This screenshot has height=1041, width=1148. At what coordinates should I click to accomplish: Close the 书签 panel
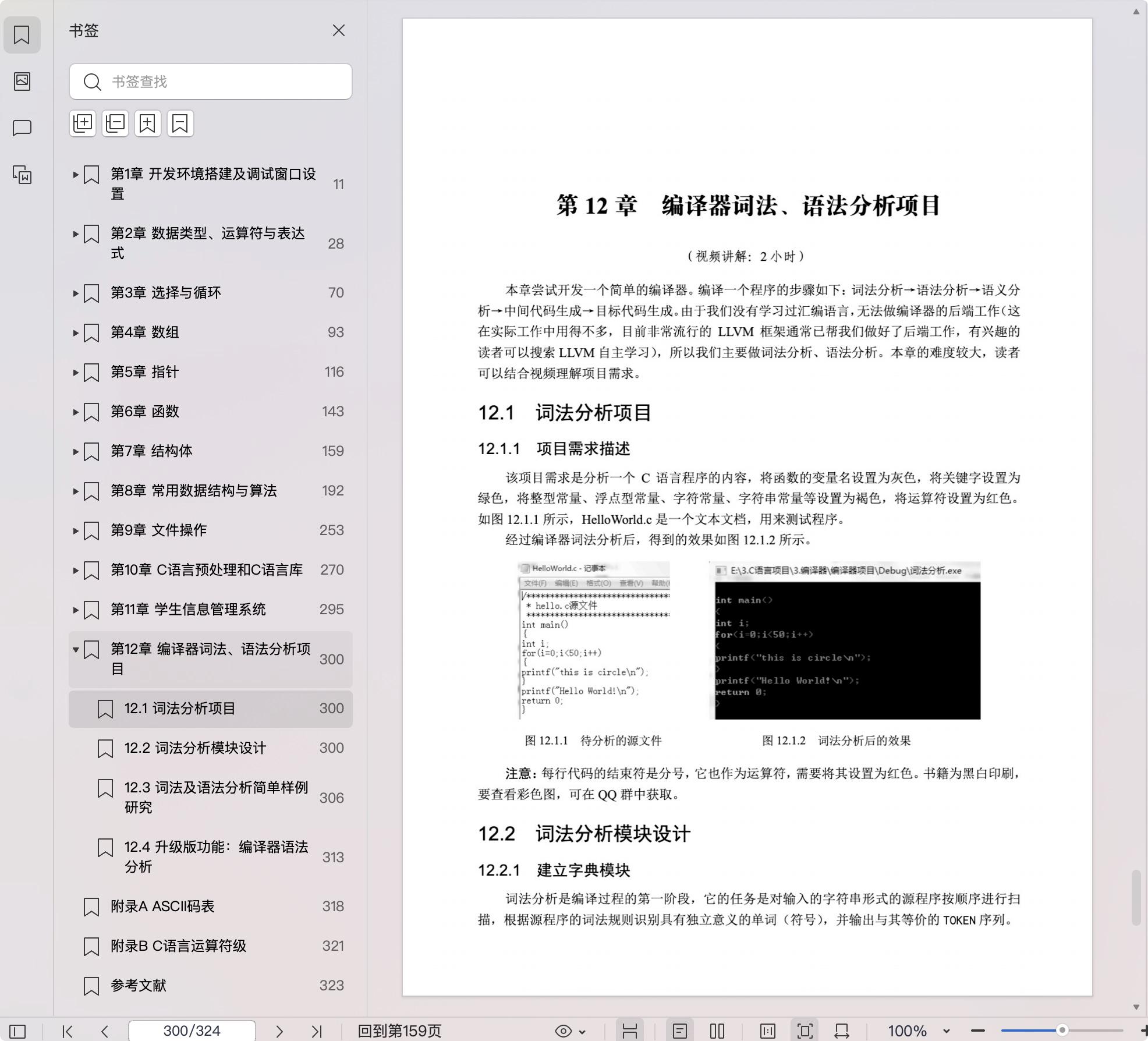click(x=339, y=30)
